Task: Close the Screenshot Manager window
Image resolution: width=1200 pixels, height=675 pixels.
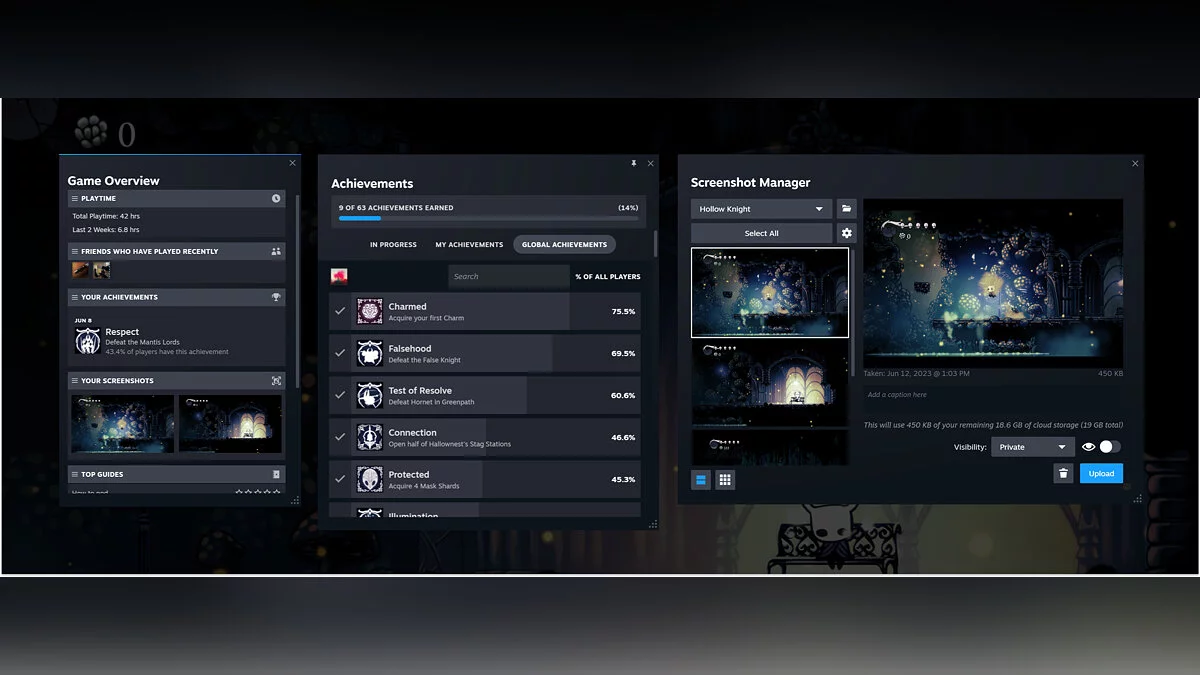Action: tap(1135, 163)
